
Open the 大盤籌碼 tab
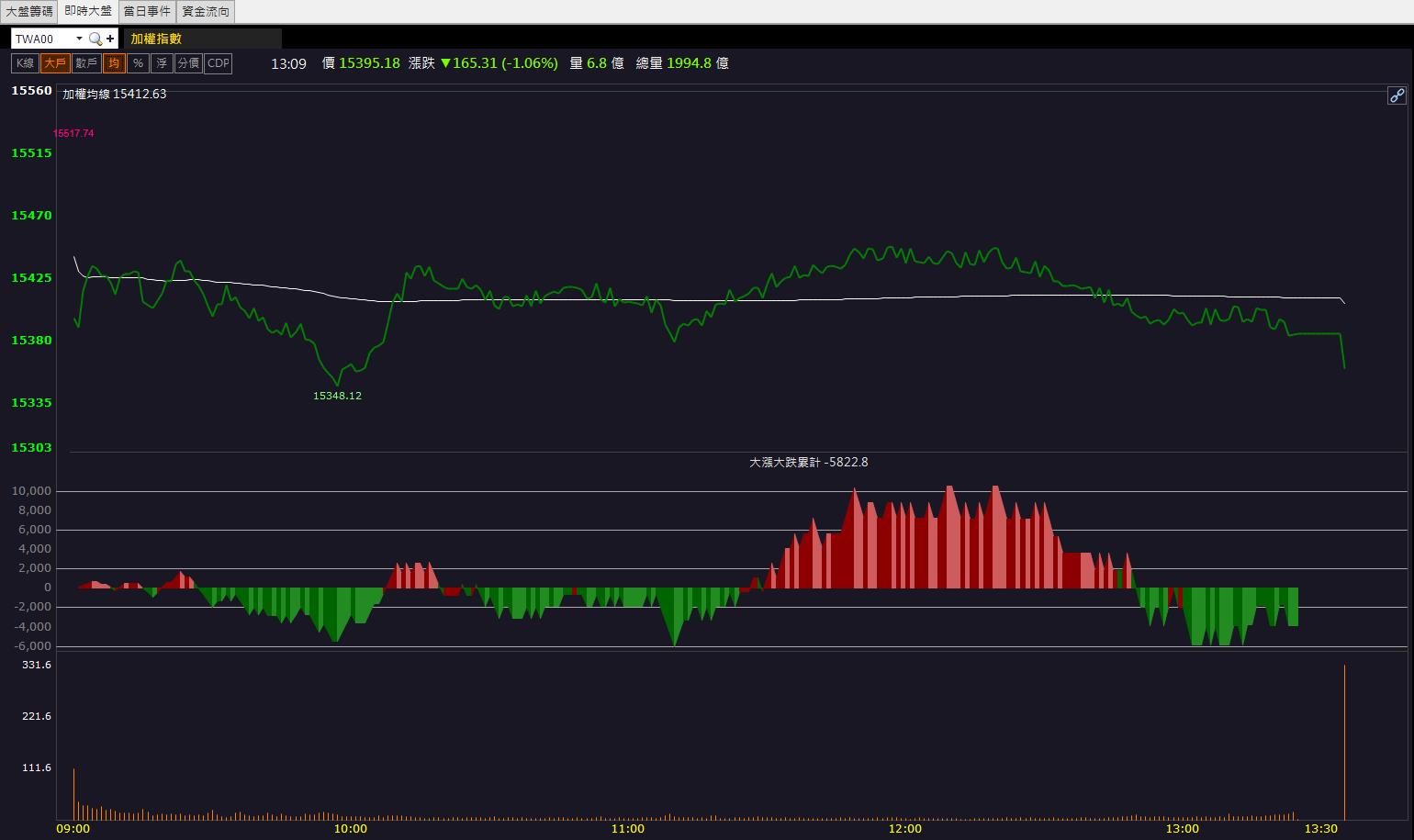(x=29, y=12)
